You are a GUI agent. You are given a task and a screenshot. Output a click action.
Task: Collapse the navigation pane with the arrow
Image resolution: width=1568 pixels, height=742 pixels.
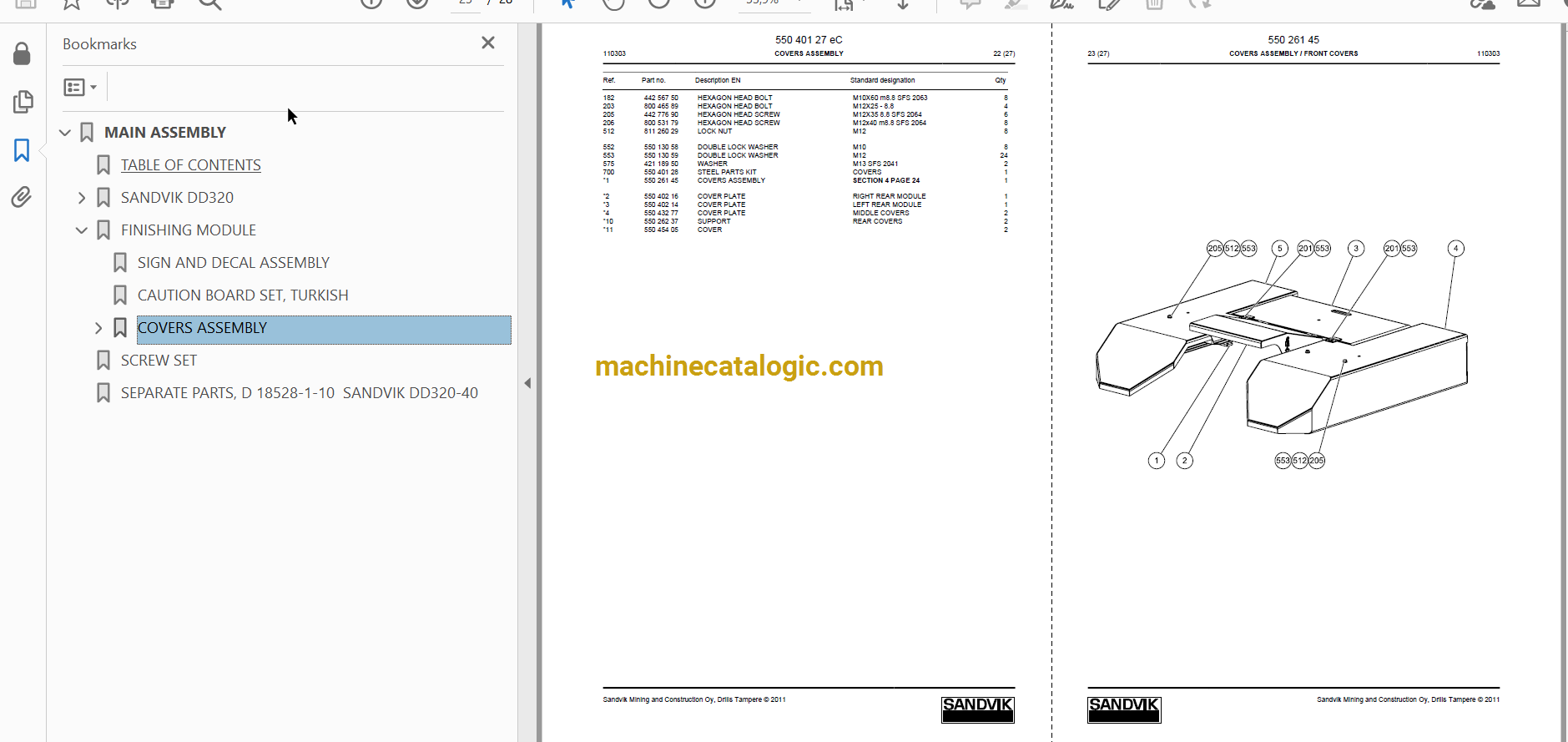tap(527, 383)
